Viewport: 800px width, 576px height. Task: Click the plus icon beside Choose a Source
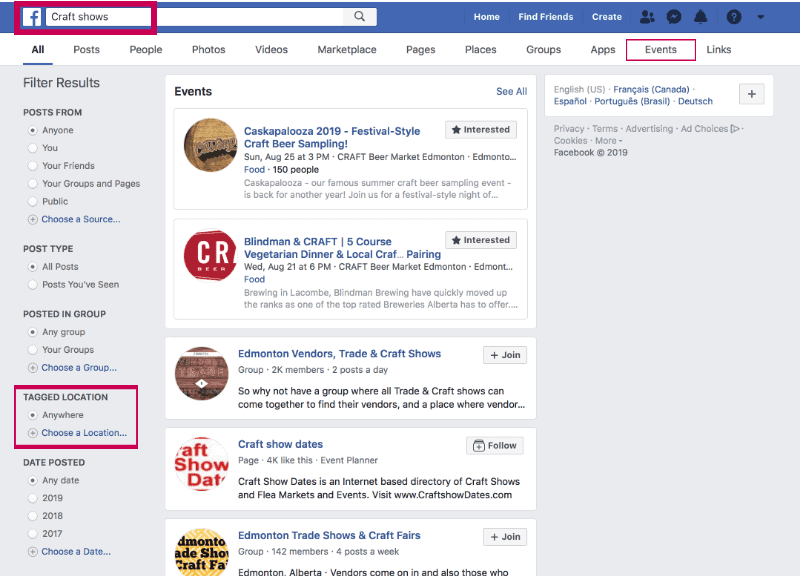pyautogui.click(x=33, y=219)
